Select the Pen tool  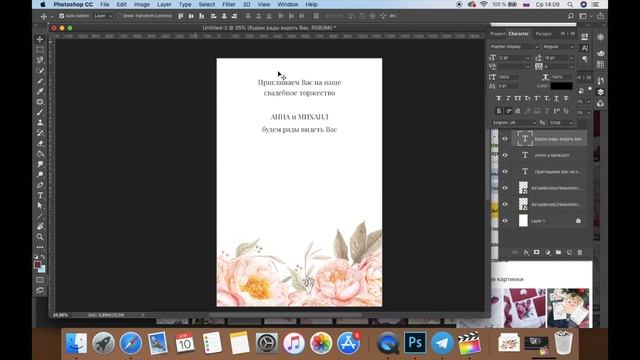click(x=40, y=185)
